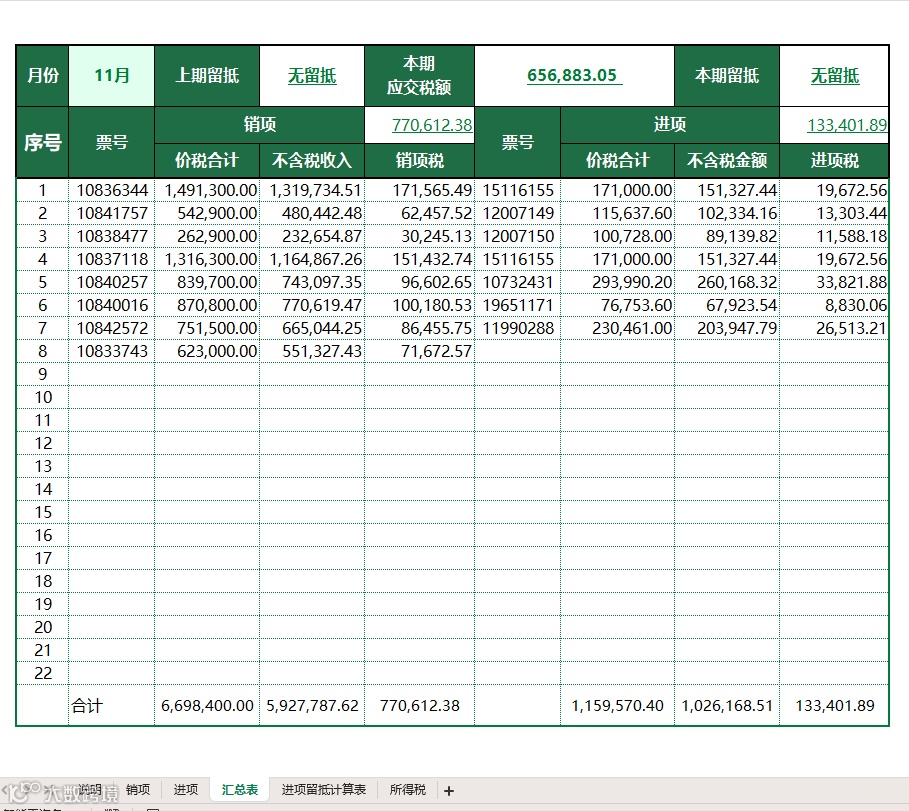909x811 pixels.
Task: Click purchase ticket 19651171
Action: [x=518, y=305]
